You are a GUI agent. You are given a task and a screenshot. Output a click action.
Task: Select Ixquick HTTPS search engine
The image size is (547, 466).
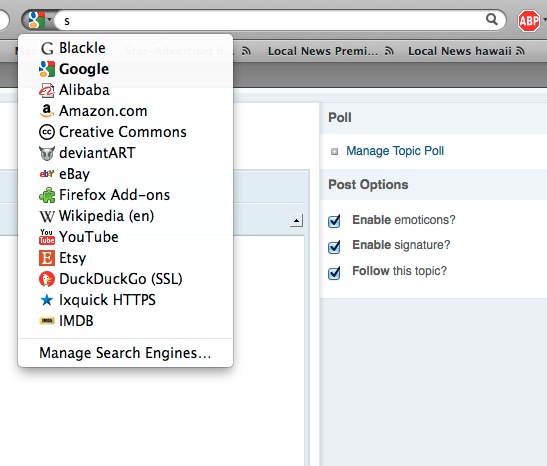[126, 300]
